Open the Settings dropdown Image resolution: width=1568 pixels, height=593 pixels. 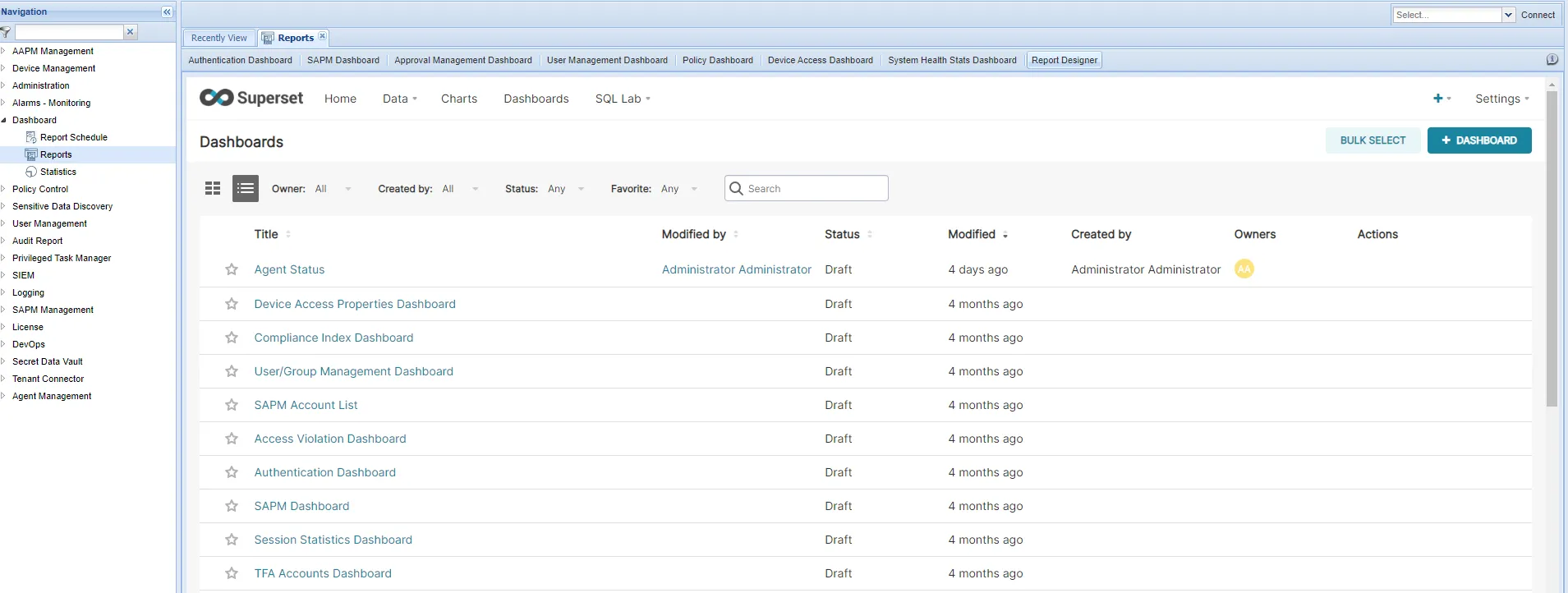1502,99
